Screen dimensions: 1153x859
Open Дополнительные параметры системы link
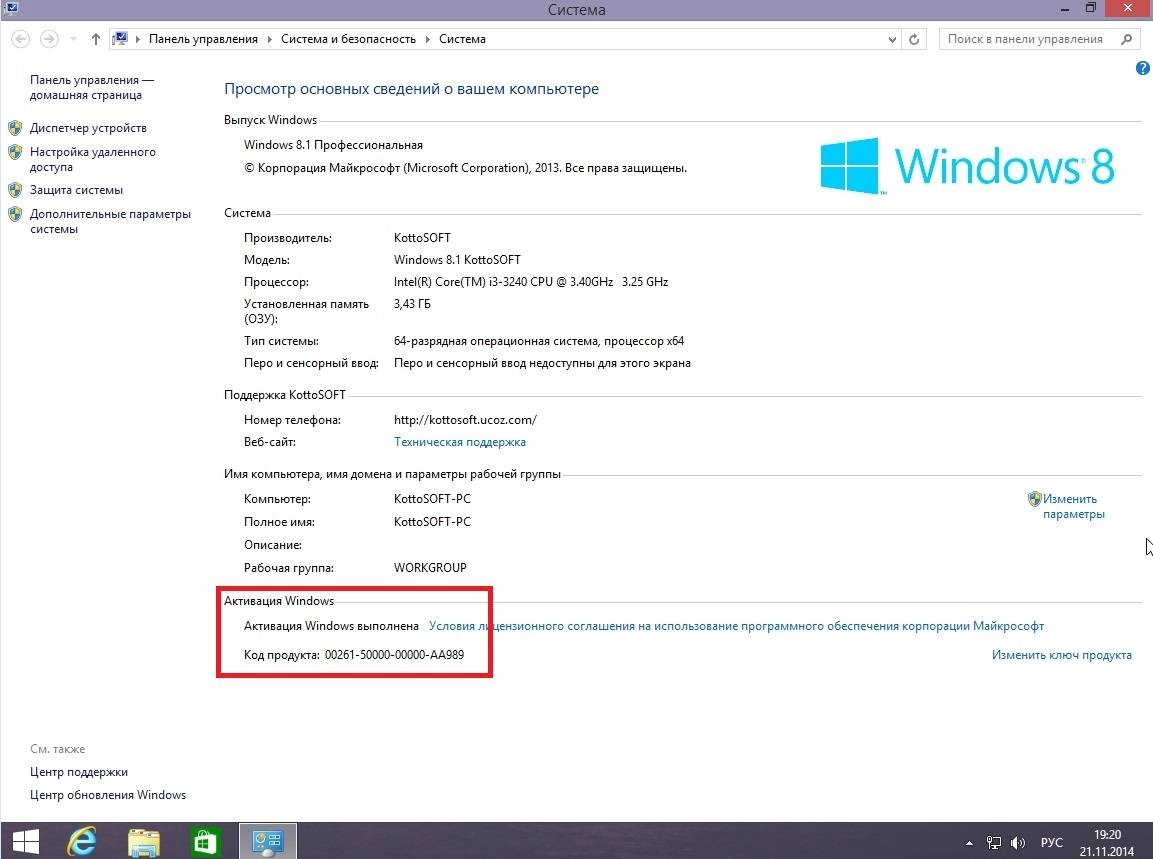tap(110, 221)
